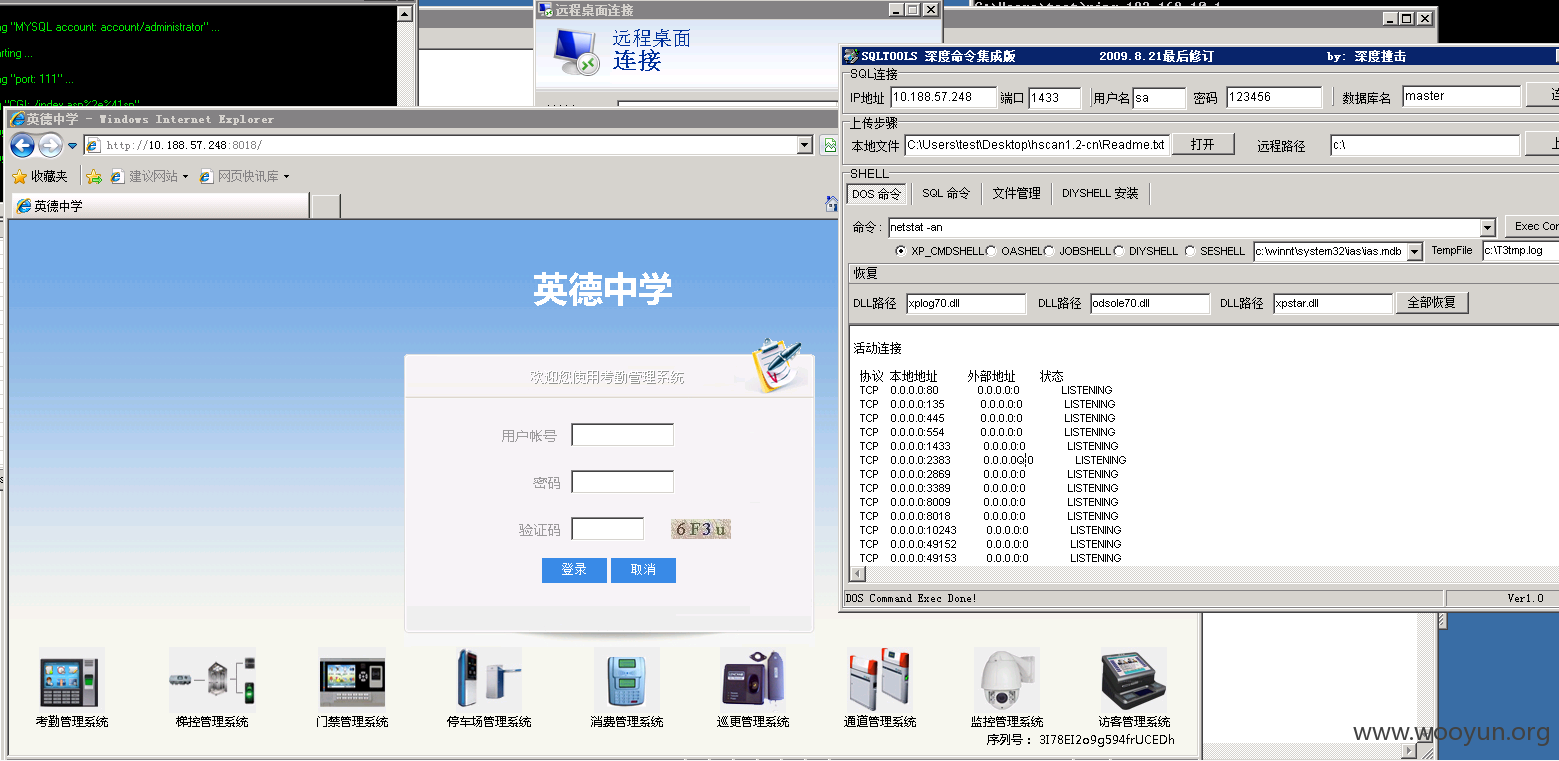Click the TempFile field
This screenshot has height=761, width=1559.
tap(1520, 251)
